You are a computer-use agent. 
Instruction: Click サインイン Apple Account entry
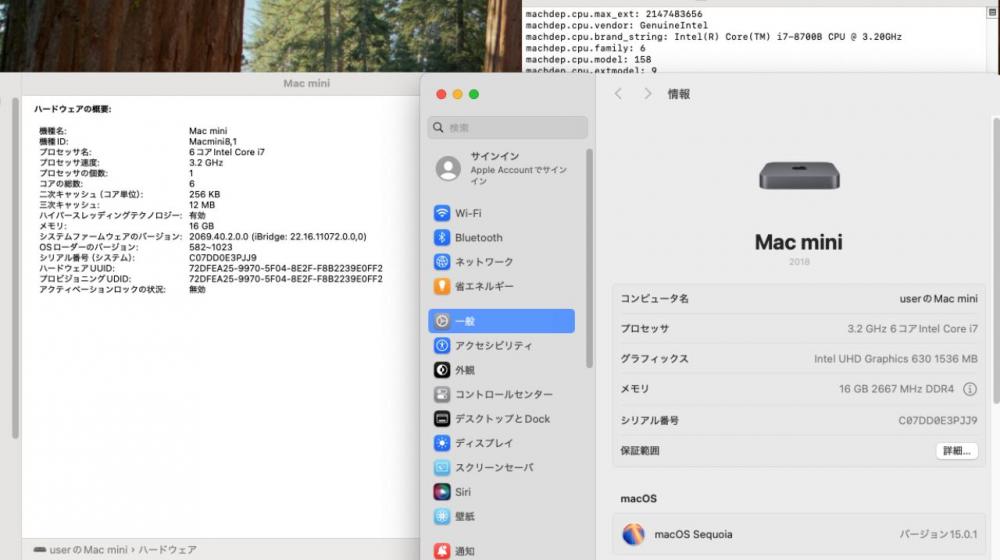click(507, 168)
